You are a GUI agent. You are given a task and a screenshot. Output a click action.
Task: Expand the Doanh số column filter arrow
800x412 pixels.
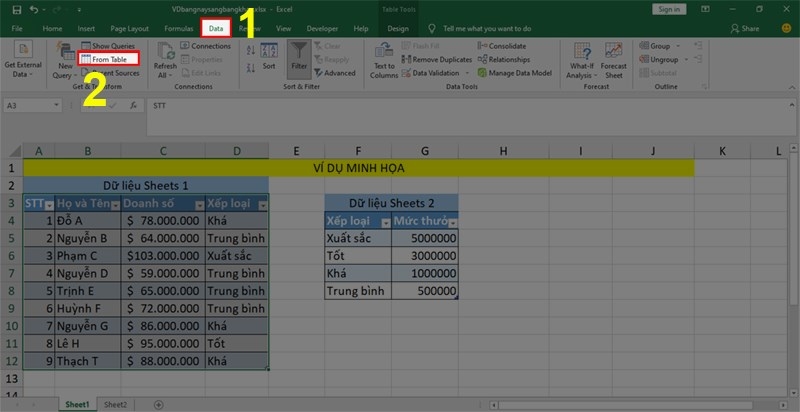[197, 204]
